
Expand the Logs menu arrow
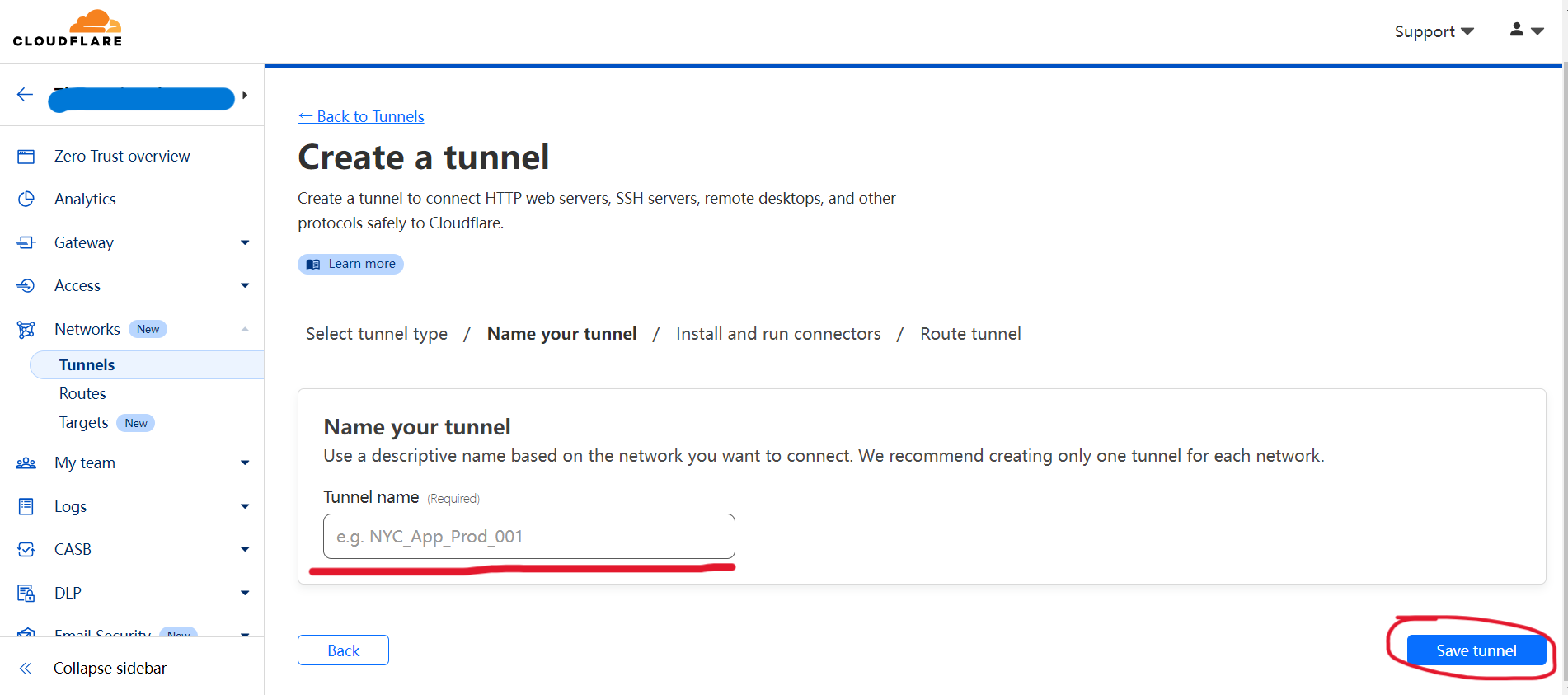245,506
